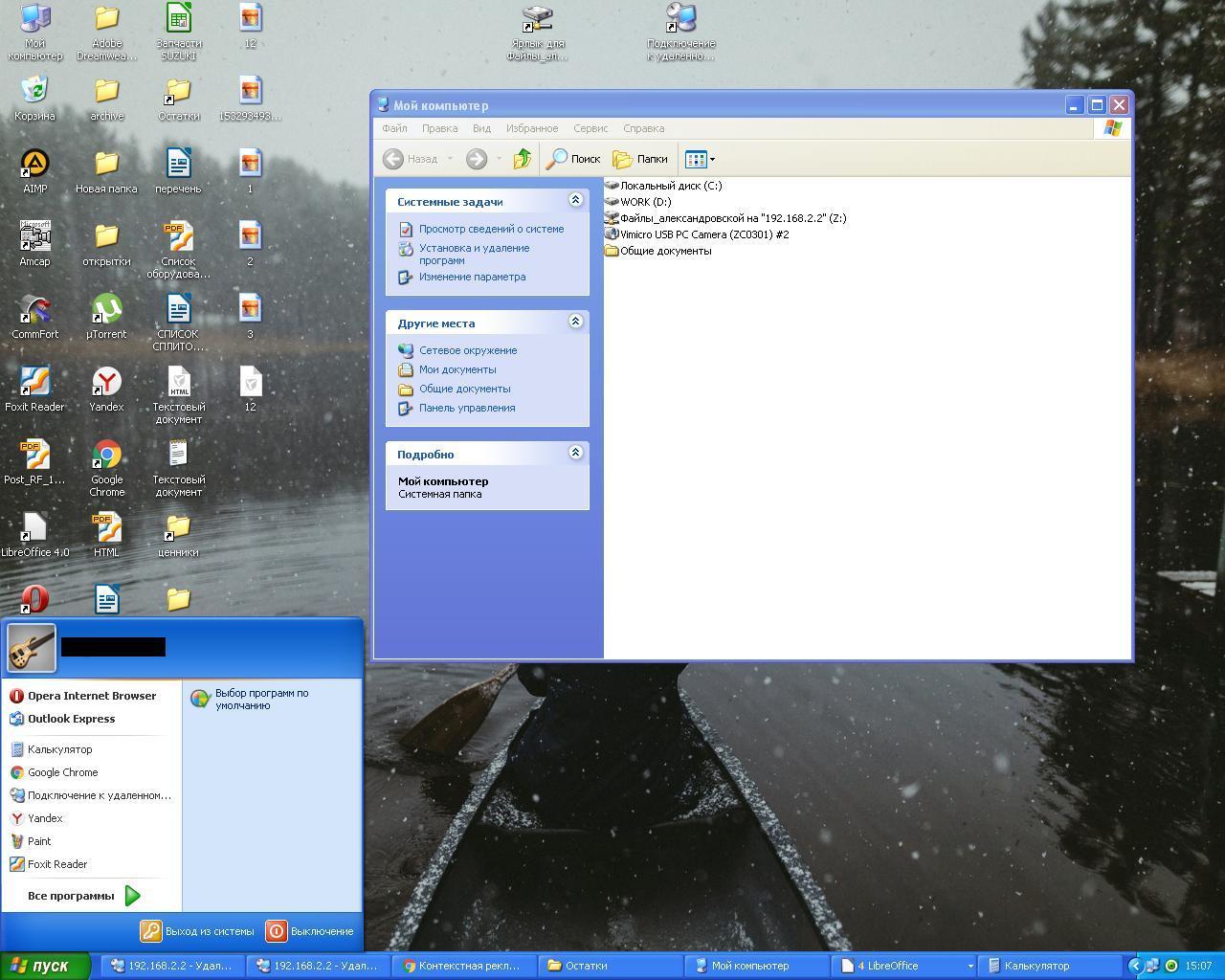Screen dimensions: 1225x980
Task: Collapse the Другие места panel
Action: point(575,322)
